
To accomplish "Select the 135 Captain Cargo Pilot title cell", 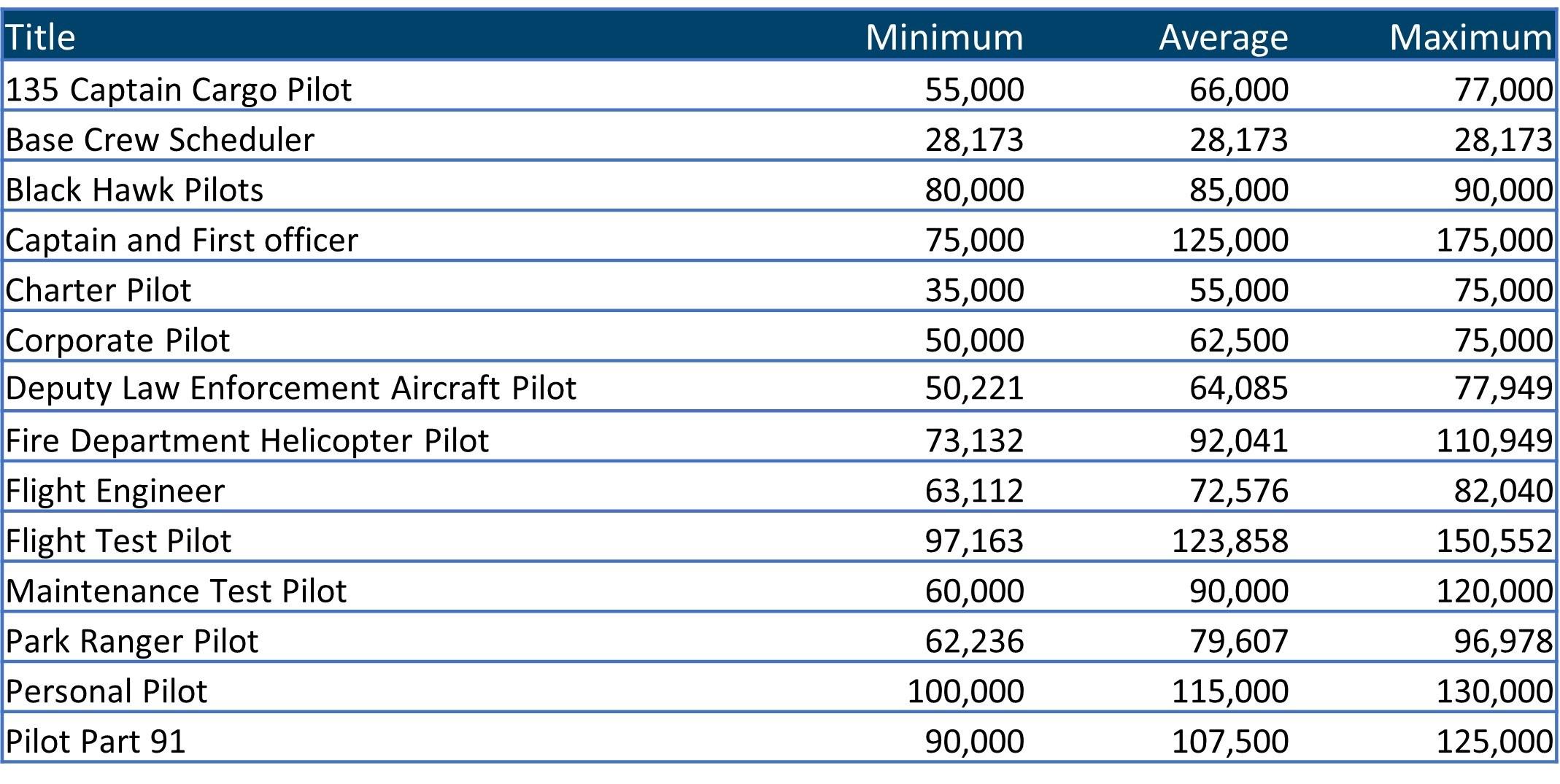I will click(x=179, y=90).
